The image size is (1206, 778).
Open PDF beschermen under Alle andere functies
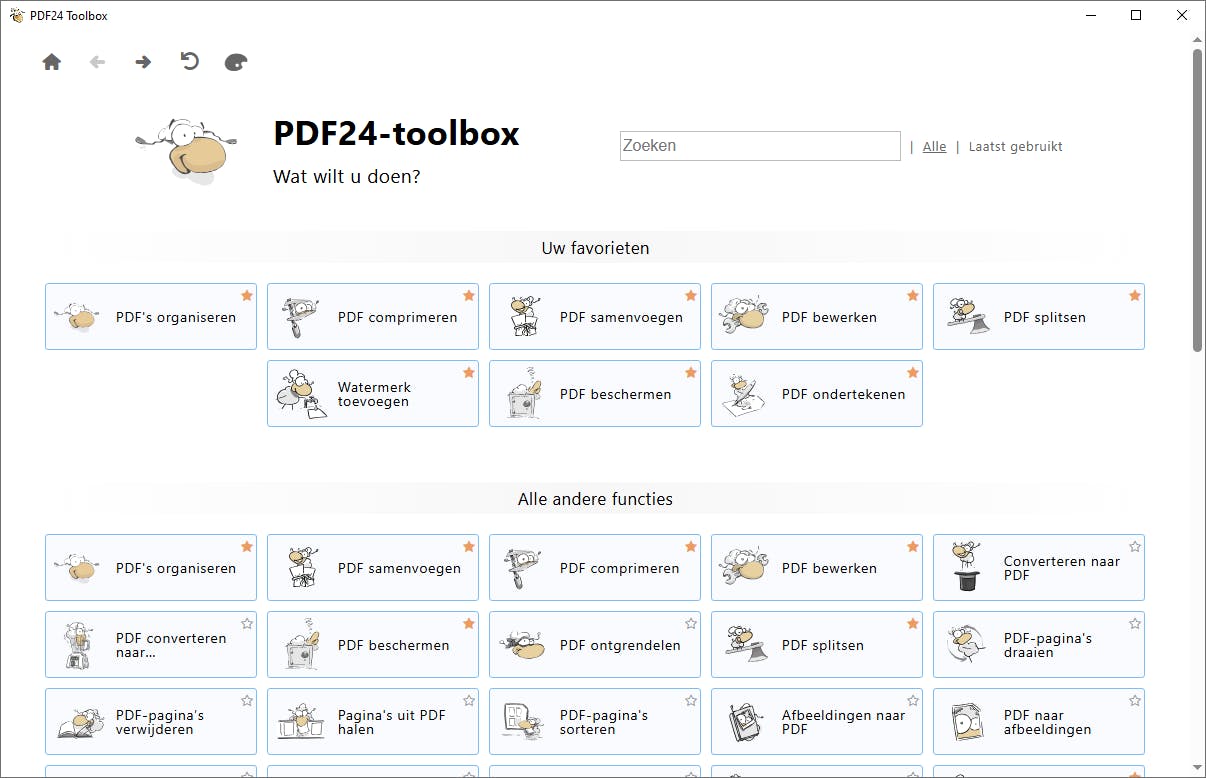pyautogui.click(x=373, y=645)
